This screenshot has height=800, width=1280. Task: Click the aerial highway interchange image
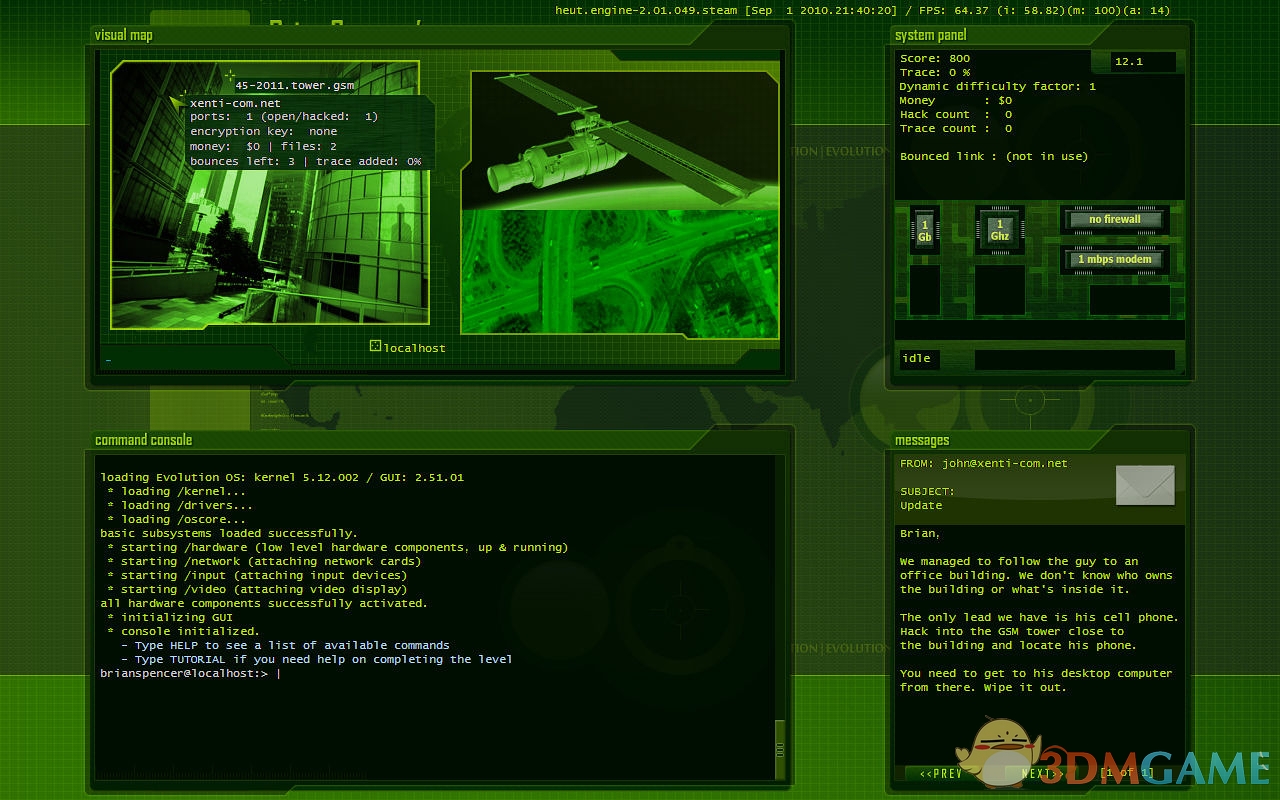pos(620,270)
